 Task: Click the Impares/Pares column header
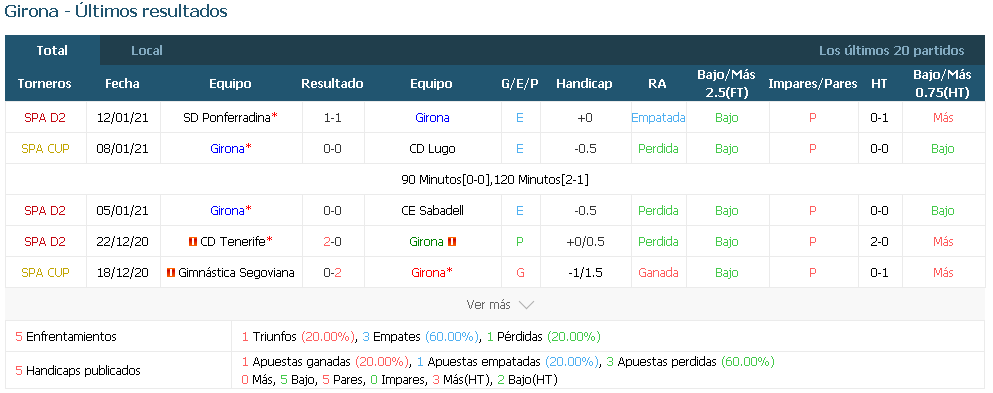[813, 84]
